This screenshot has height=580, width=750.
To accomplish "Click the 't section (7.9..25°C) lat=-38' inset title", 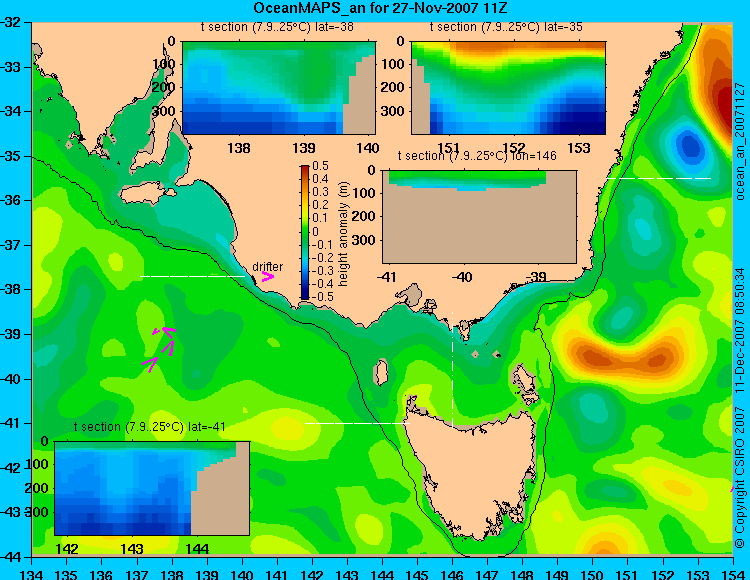I will pos(277,27).
